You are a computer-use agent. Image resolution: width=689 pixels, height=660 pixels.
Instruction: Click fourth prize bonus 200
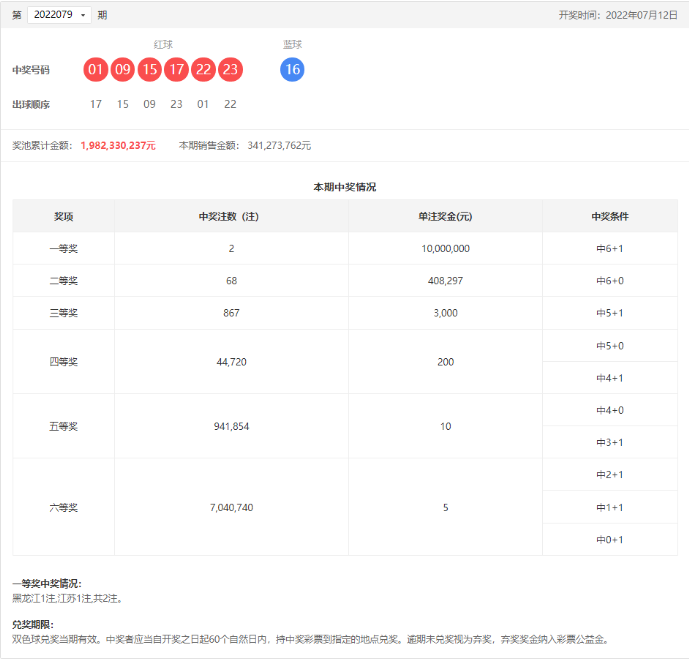tap(446, 362)
